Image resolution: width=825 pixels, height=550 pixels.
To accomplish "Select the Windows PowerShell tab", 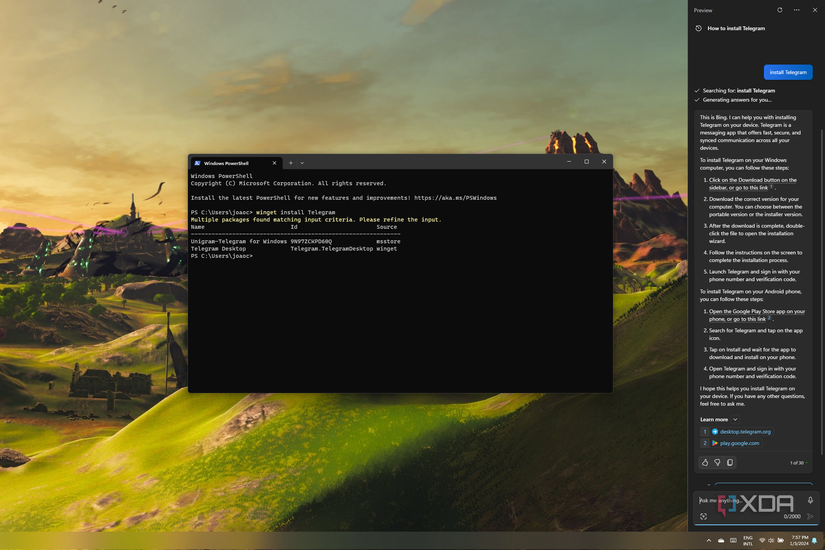I will pos(235,163).
